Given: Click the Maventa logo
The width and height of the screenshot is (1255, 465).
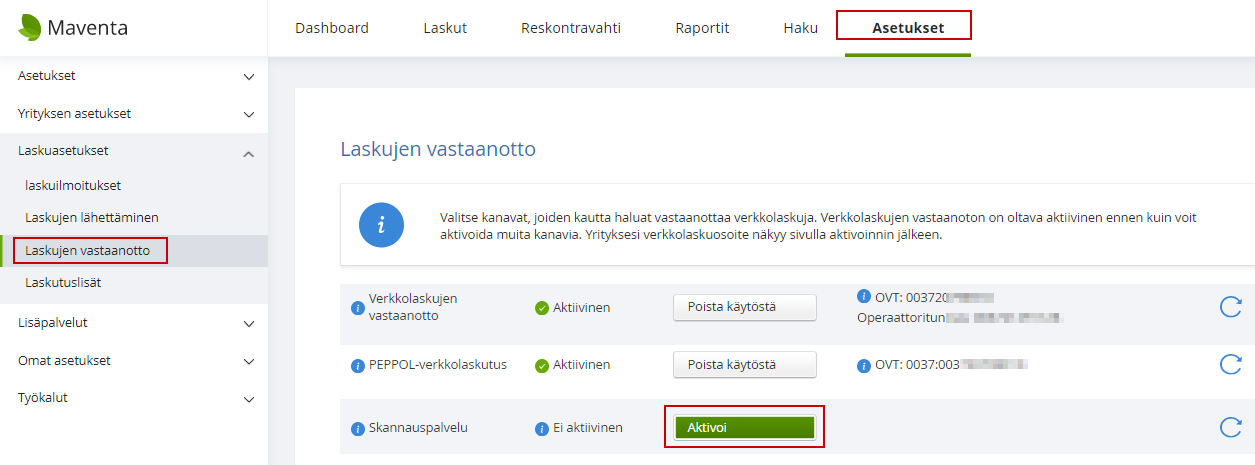Looking at the screenshot, I should coord(73,28).
